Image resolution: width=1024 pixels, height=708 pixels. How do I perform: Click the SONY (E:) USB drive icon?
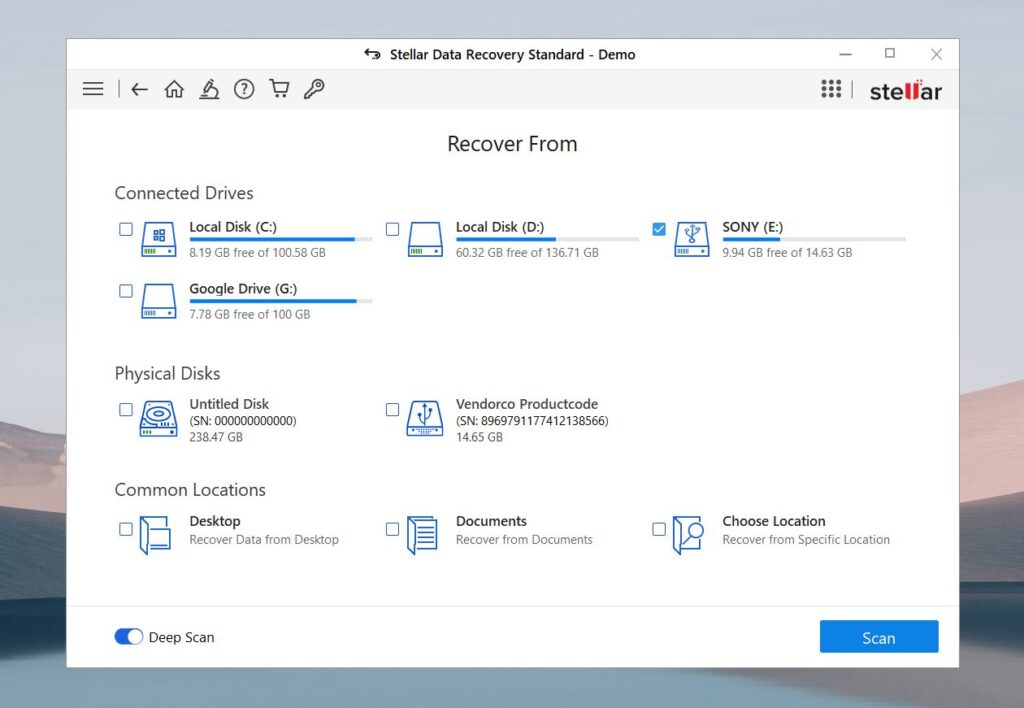690,239
